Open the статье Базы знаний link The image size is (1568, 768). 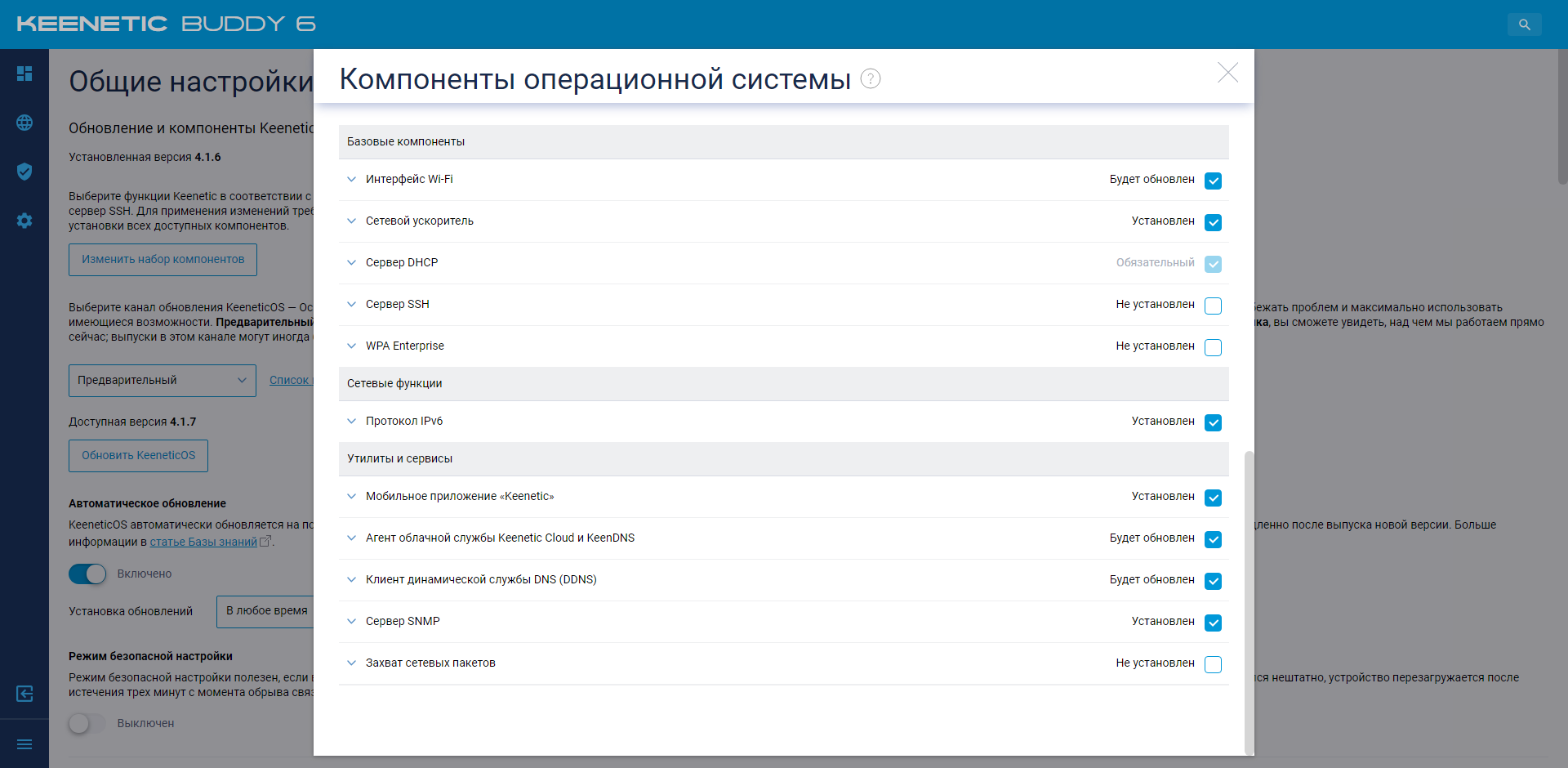203,542
